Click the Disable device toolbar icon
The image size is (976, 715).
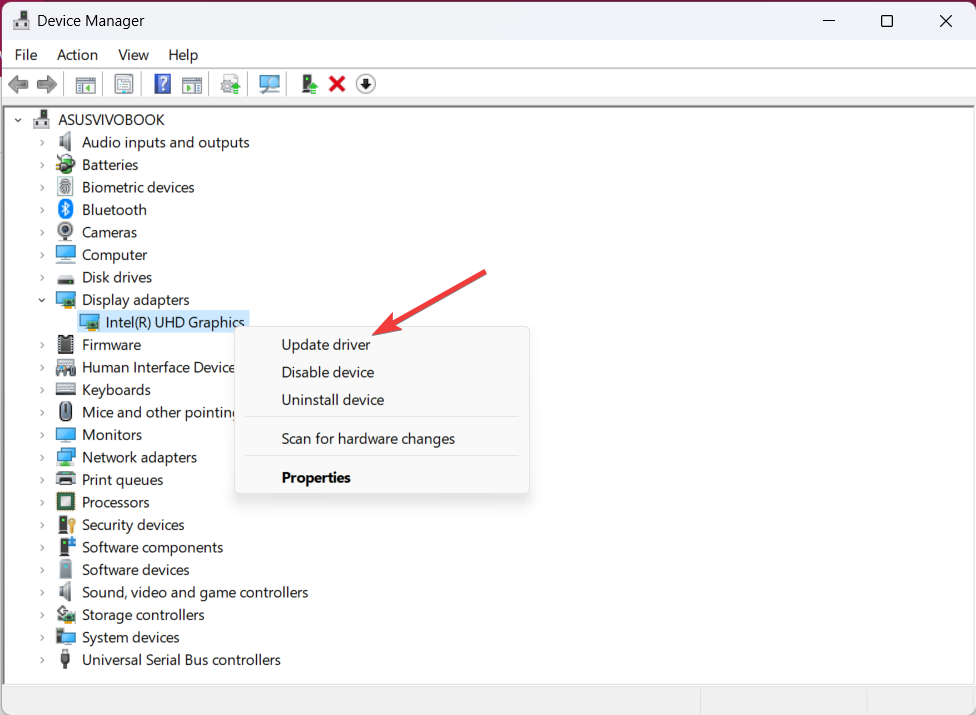(x=366, y=84)
